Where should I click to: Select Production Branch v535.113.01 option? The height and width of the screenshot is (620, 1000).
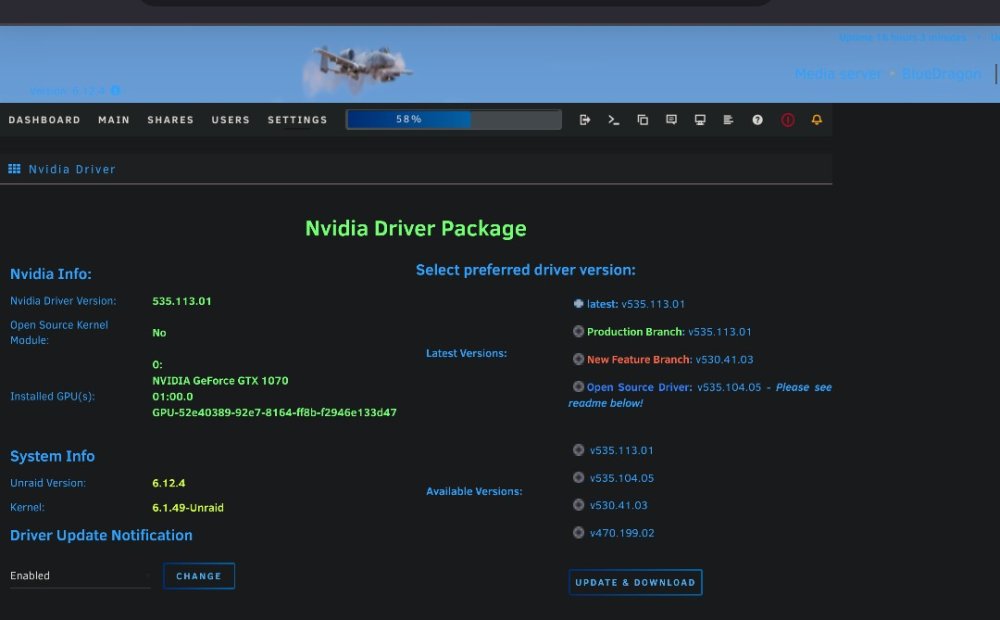578,331
